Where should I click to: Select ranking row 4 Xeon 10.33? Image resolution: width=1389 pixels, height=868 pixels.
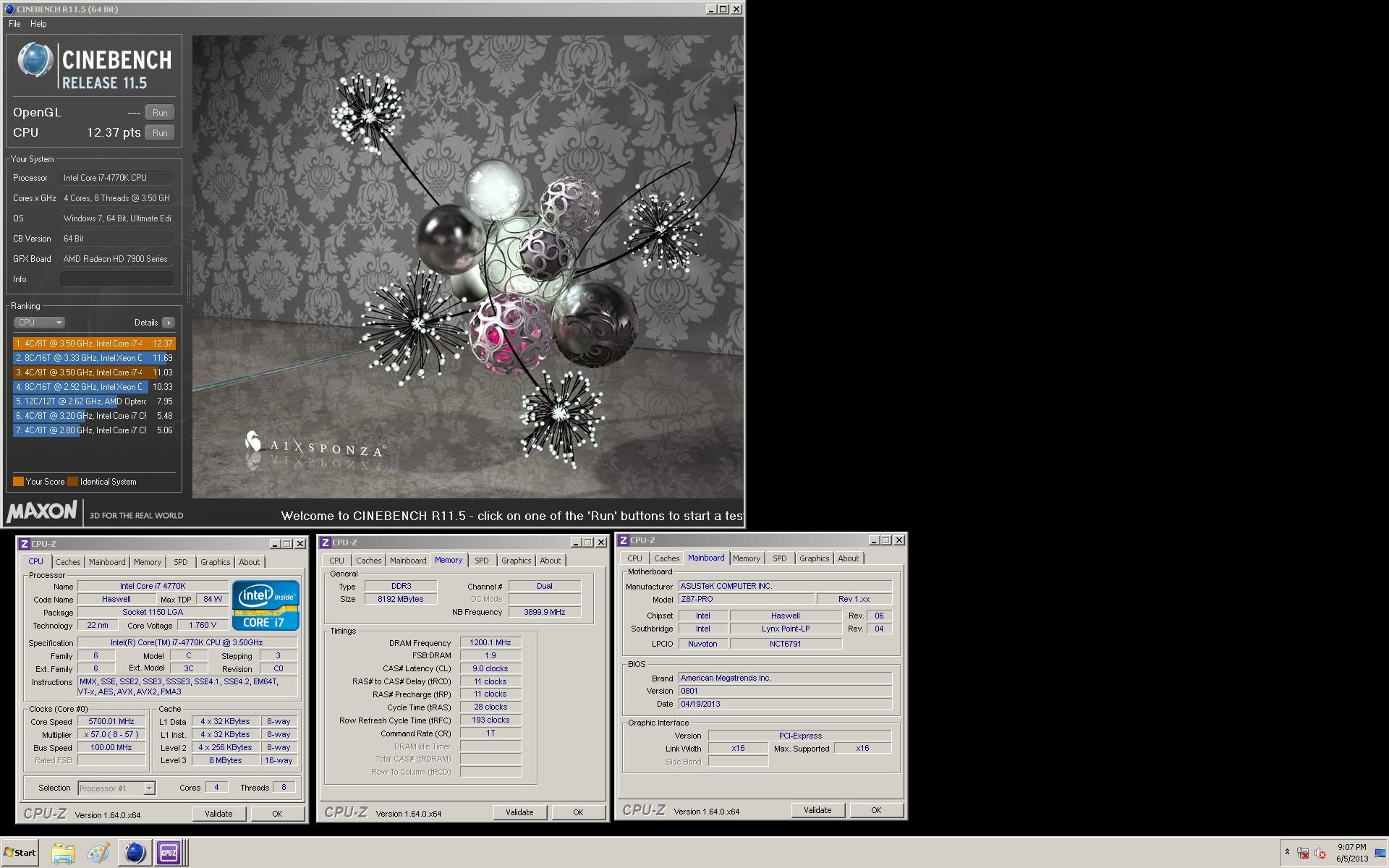[94, 387]
